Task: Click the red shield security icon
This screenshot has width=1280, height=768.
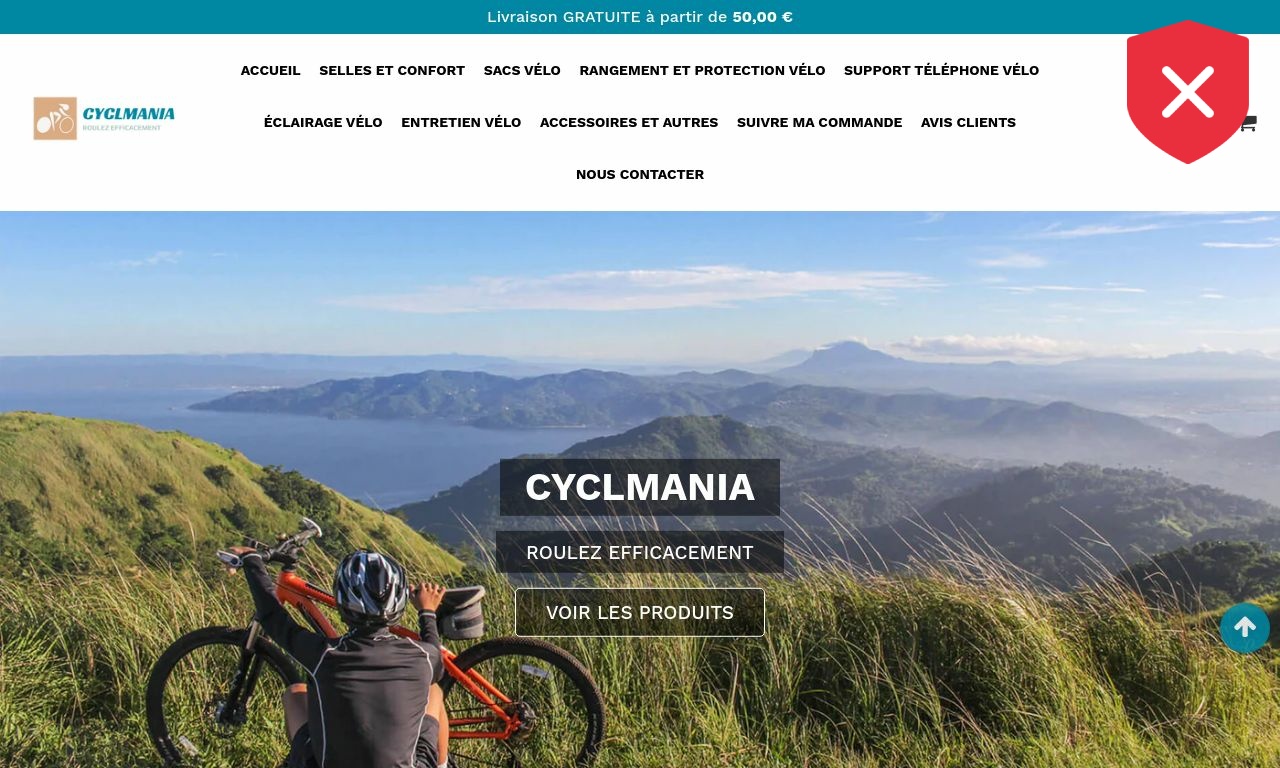Action: coord(1188,92)
